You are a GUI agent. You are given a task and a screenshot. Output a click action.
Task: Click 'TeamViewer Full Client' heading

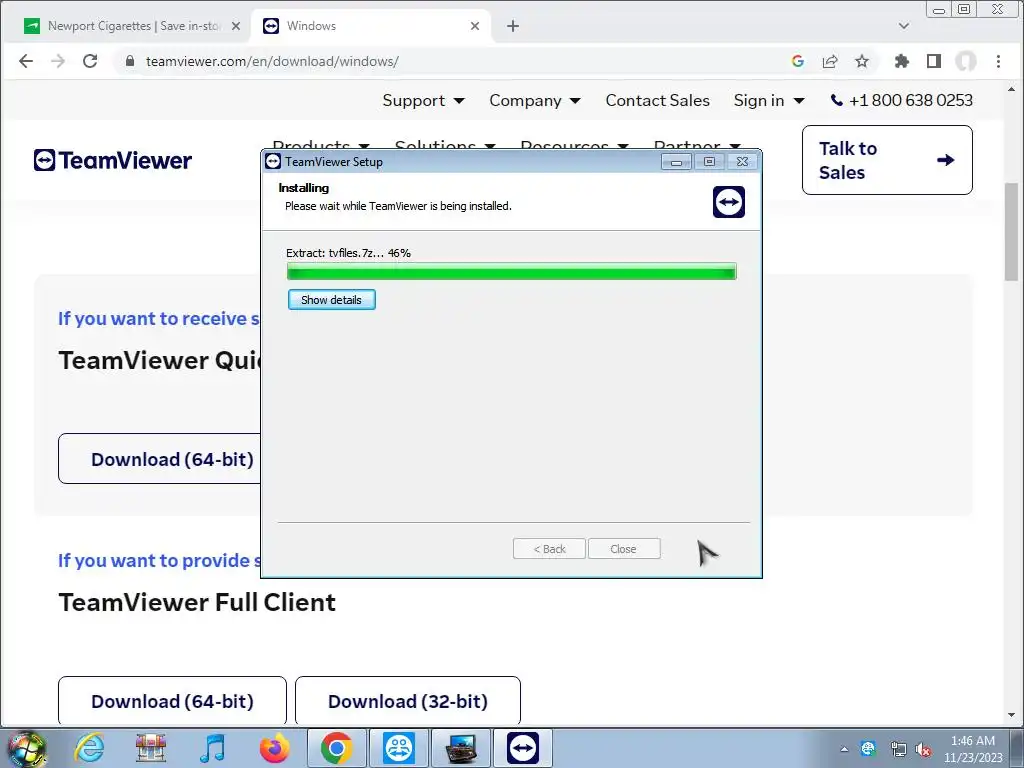[x=197, y=601]
